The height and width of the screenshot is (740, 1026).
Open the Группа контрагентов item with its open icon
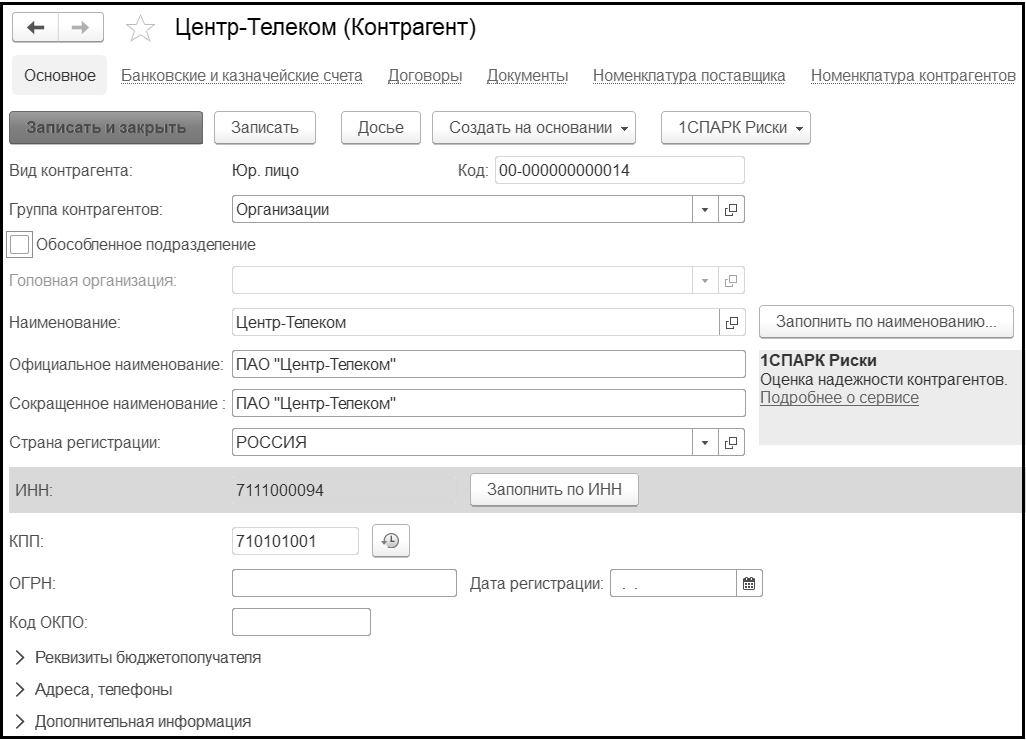click(731, 210)
